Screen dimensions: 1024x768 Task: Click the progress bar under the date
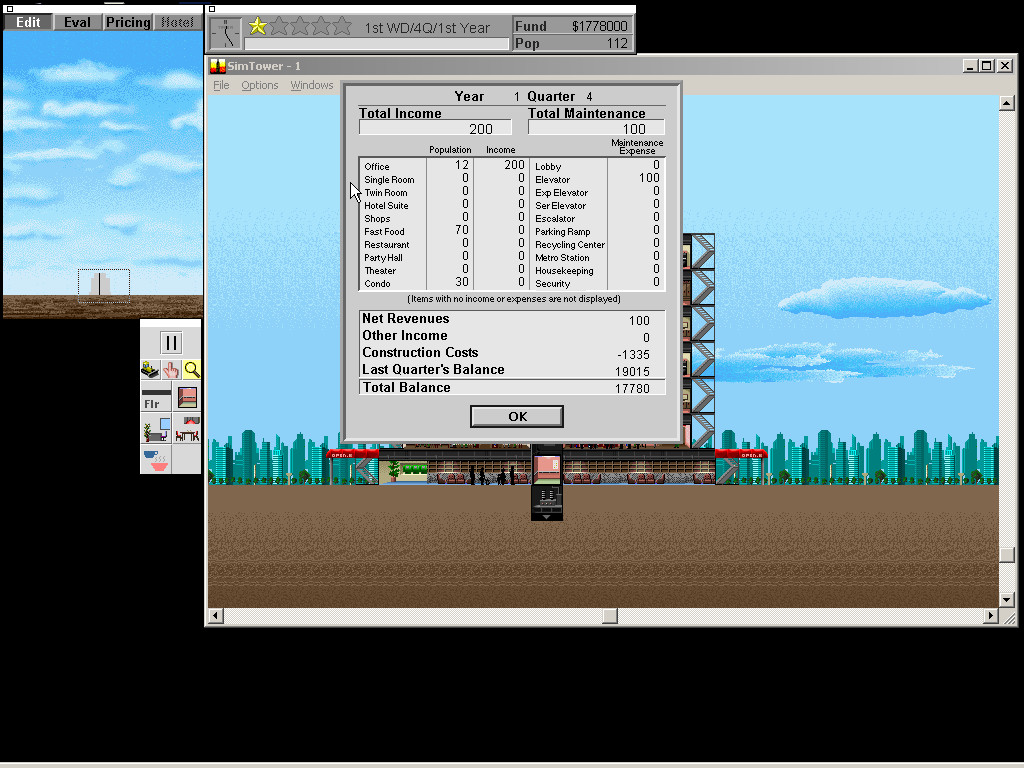coord(376,44)
